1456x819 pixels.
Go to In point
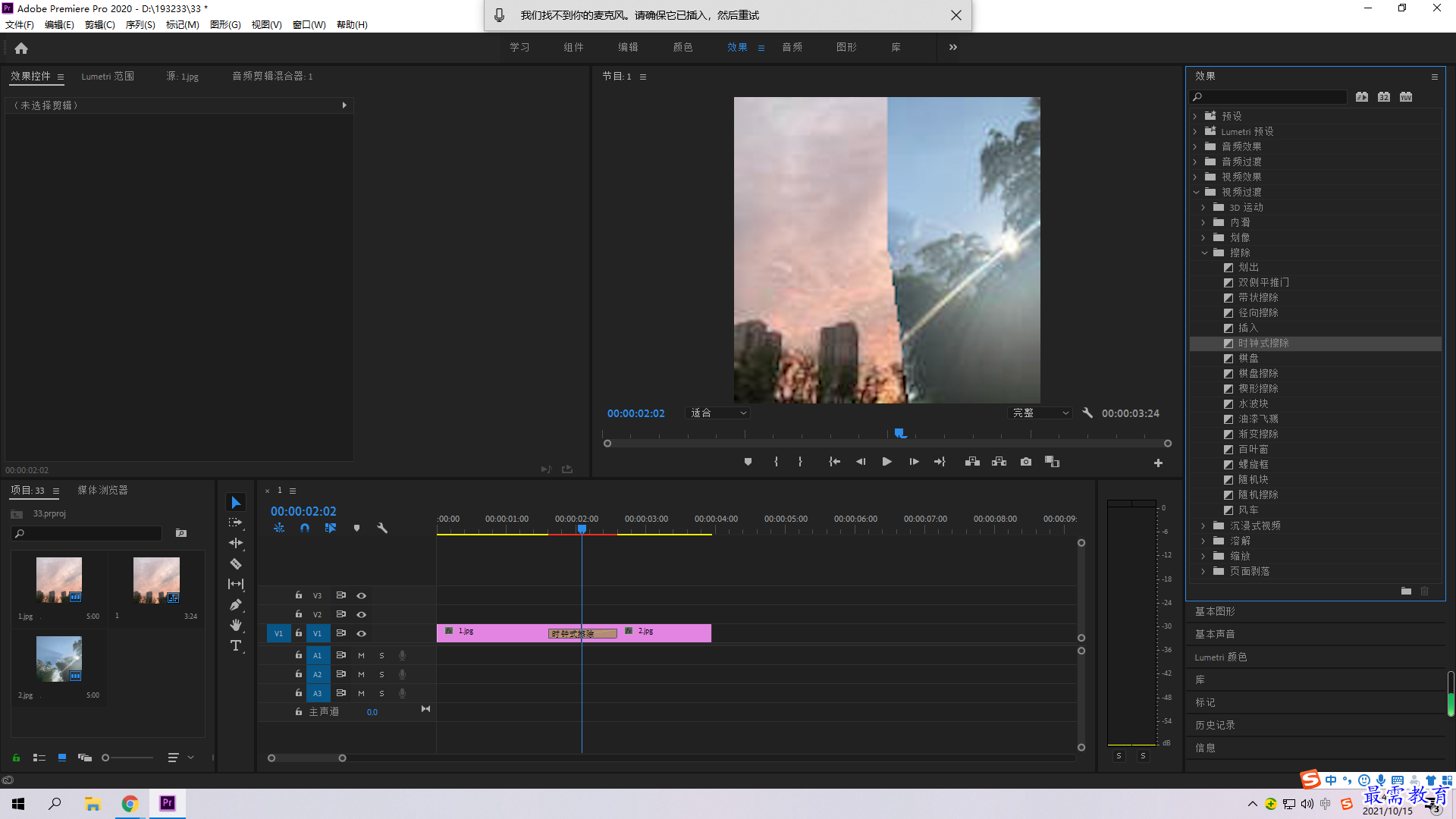834,462
